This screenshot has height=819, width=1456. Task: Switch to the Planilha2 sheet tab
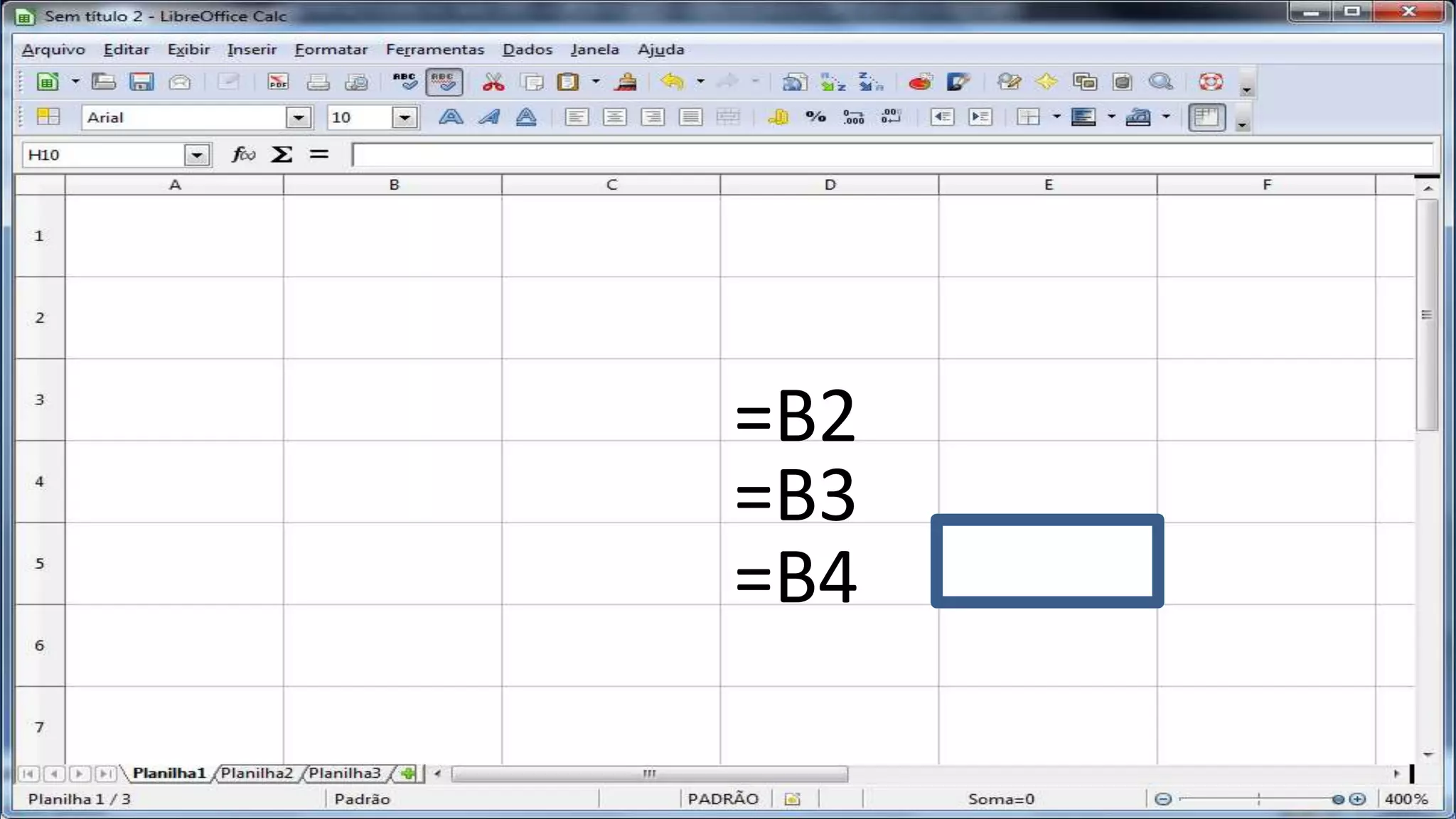click(257, 773)
